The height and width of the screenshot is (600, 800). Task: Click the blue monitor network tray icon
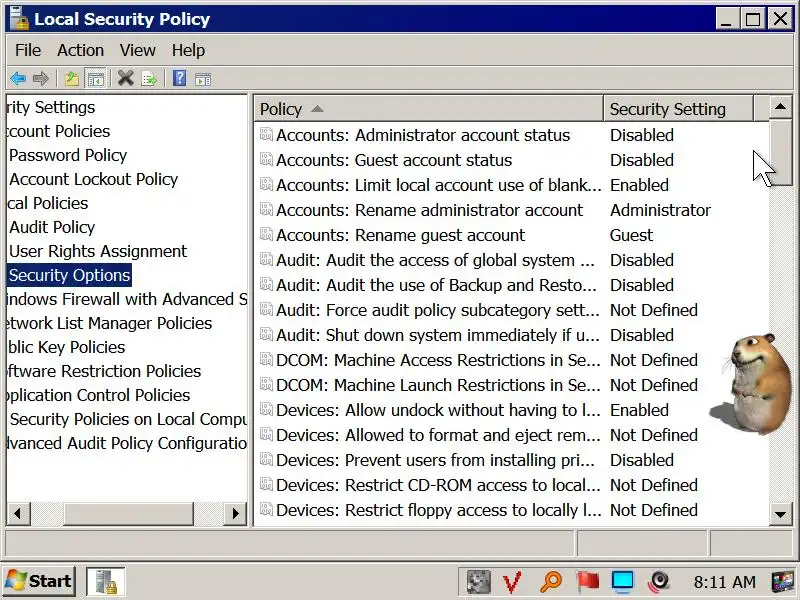click(623, 582)
